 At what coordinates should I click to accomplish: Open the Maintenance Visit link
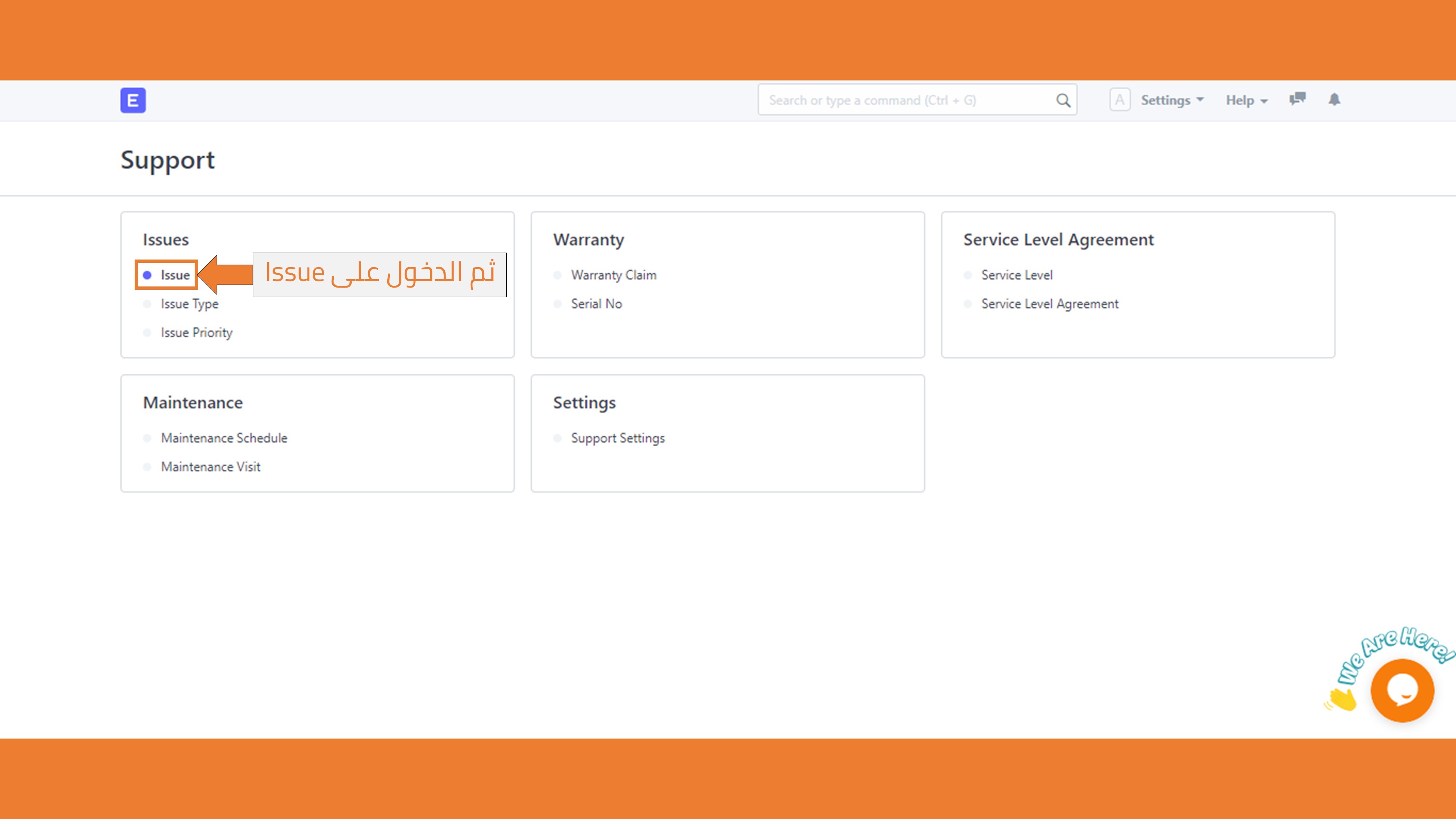coord(210,466)
